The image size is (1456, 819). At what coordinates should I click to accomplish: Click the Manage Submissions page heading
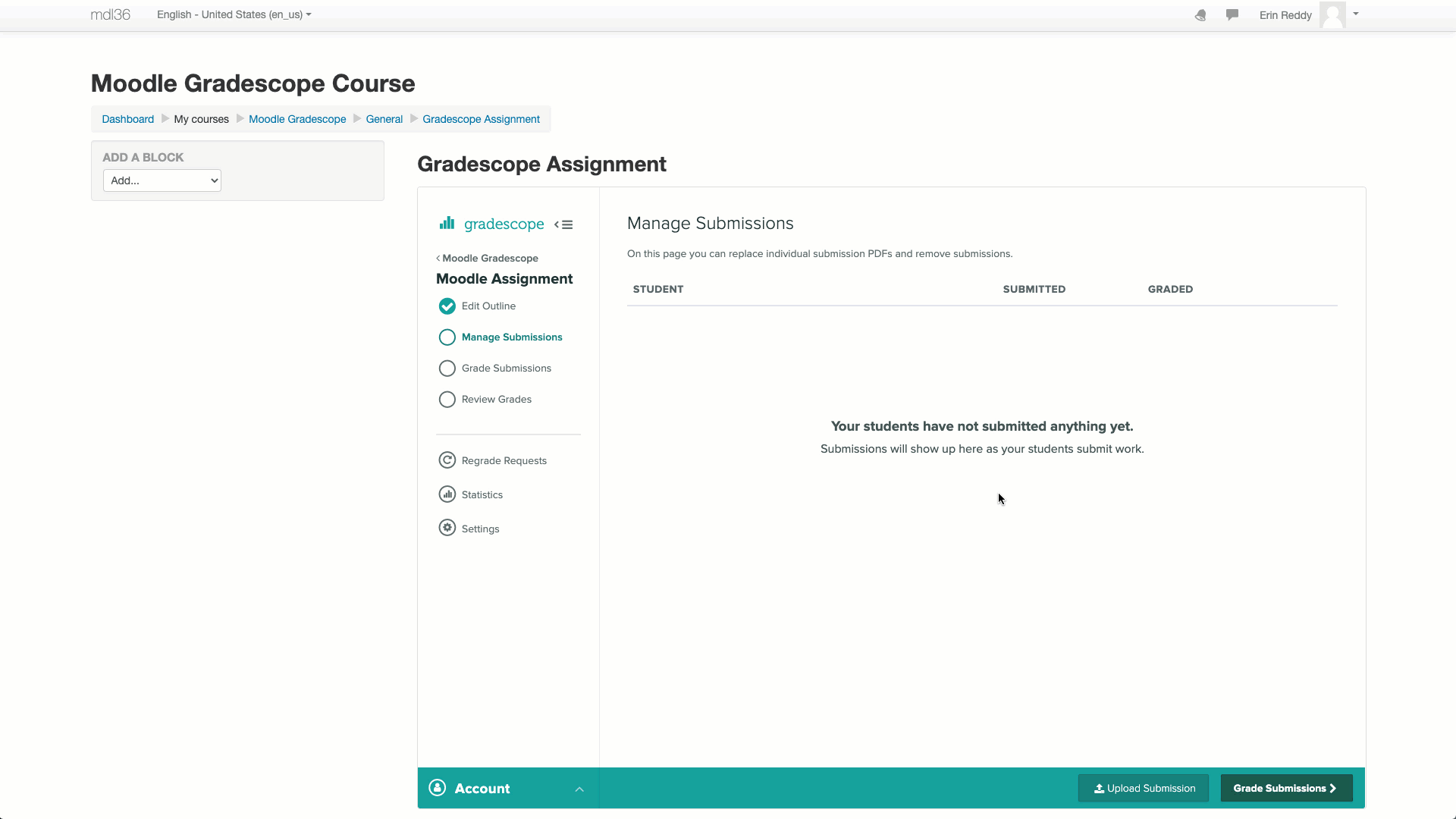pos(711,224)
